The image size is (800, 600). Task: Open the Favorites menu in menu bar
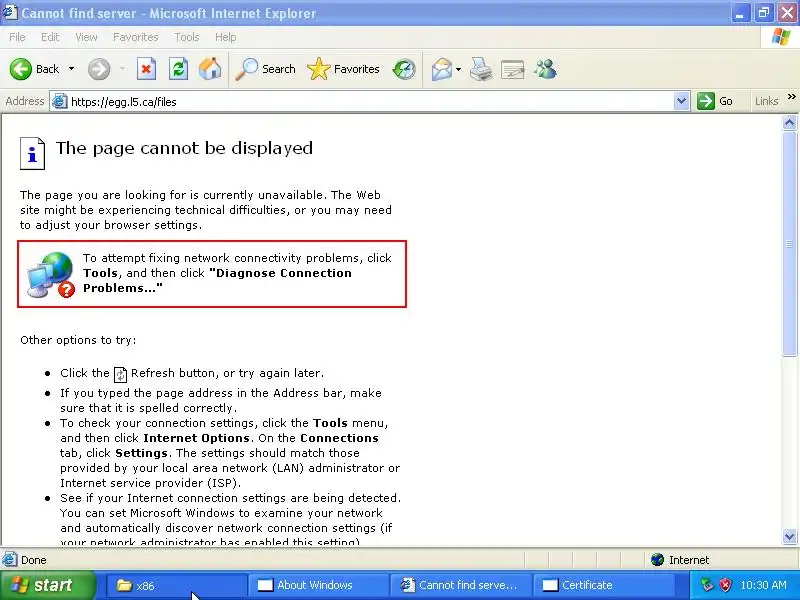click(136, 37)
